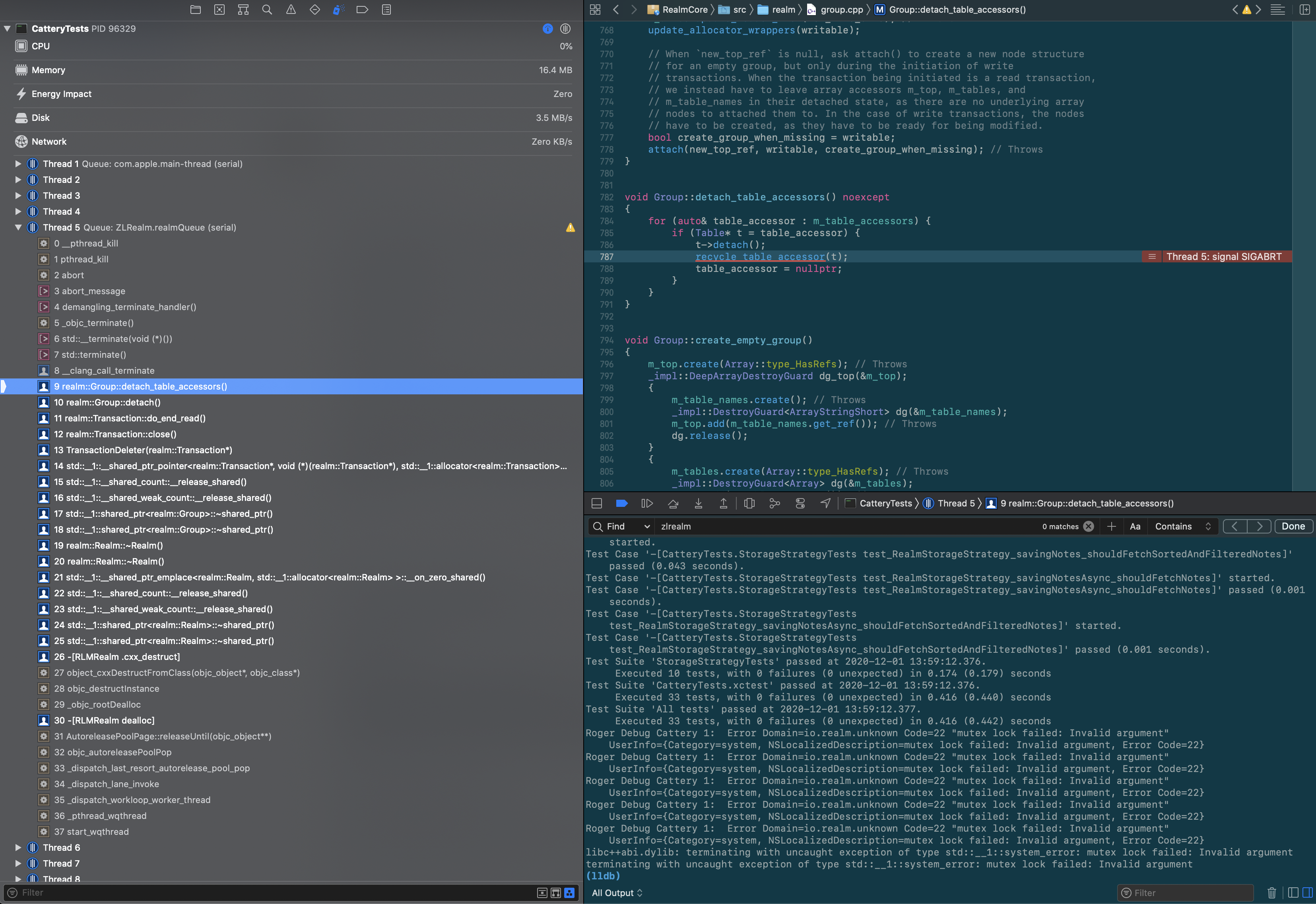Open the memory graph debugger

coord(774,503)
